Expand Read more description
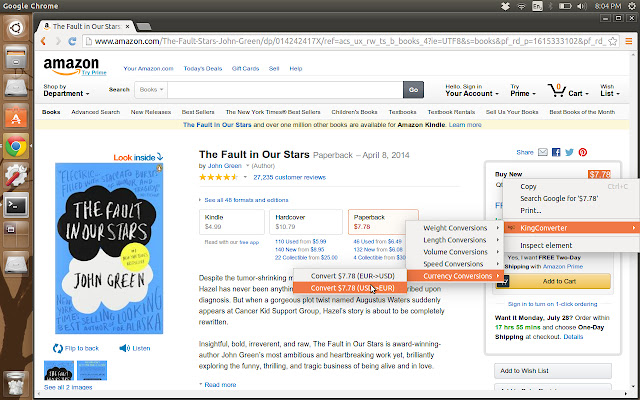640x400 pixels. 218,384
